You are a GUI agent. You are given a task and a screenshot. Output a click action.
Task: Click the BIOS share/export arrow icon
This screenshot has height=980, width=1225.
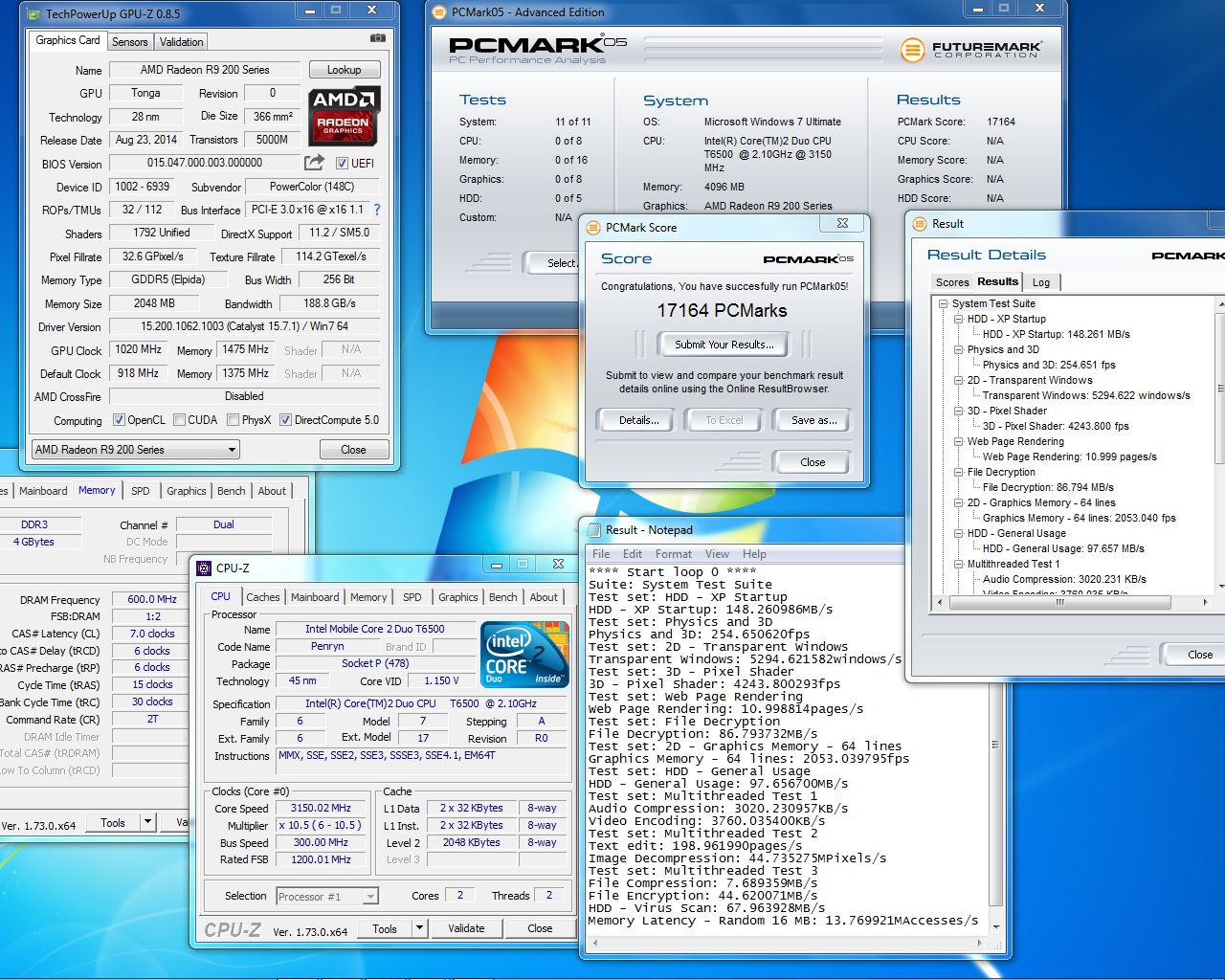(x=314, y=163)
